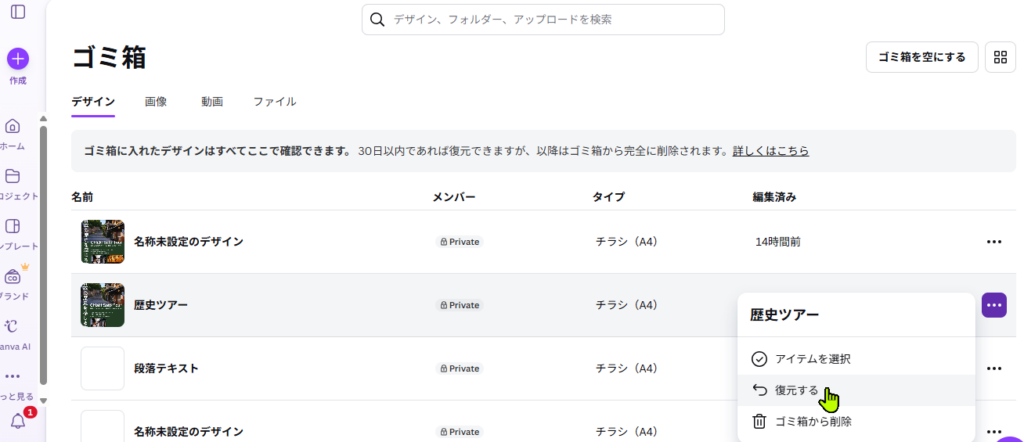Click sidebar scroll-up arrow
1024x442 pixels.
pos(43,119)
